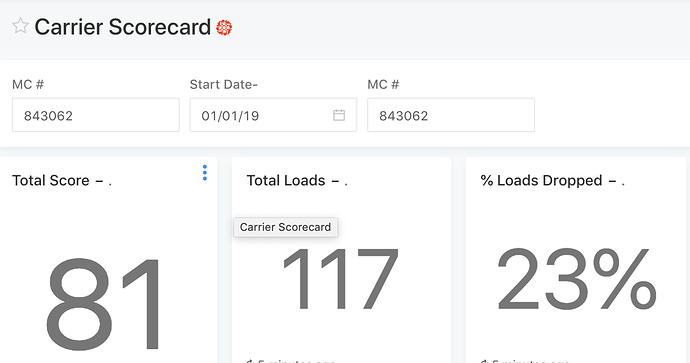Select the Total Score widget title

(x=62, y=180)
